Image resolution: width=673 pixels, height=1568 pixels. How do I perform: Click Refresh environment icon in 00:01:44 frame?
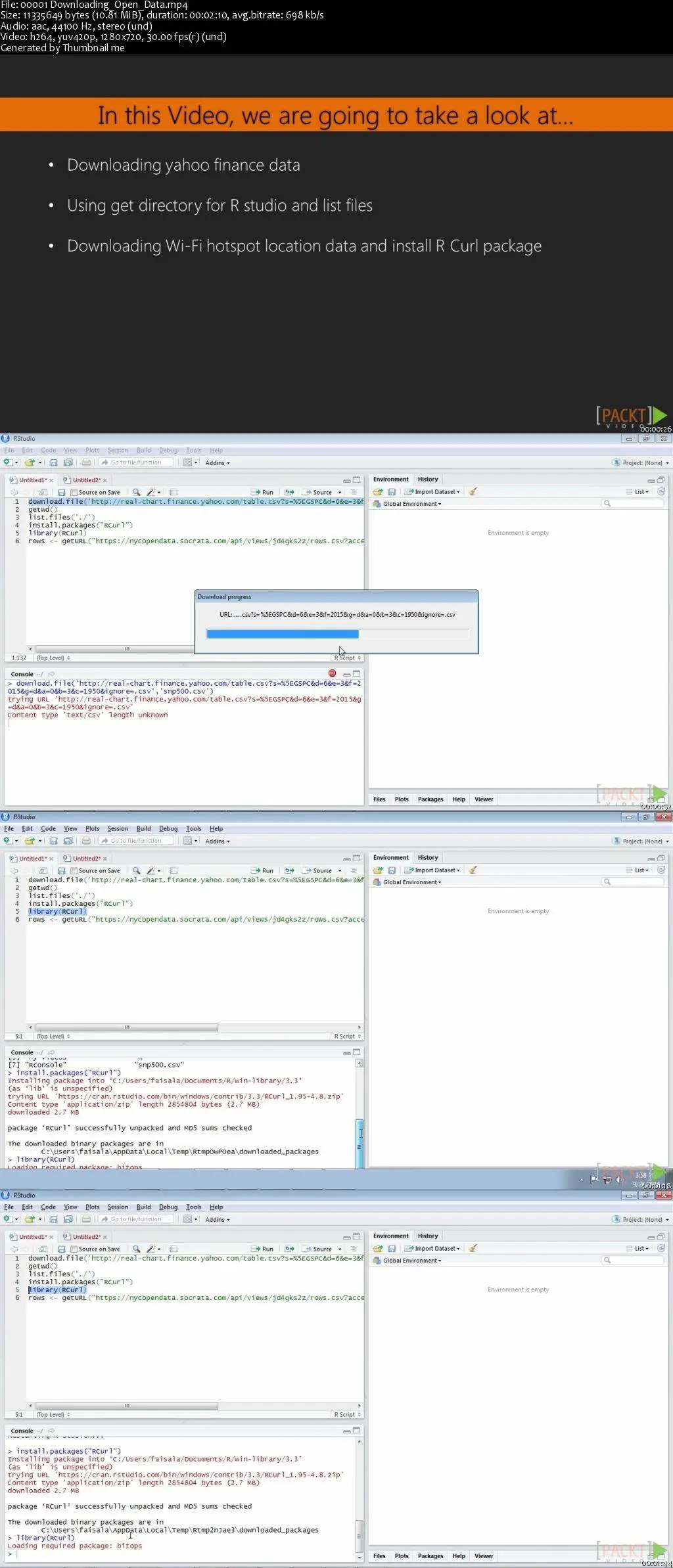click(661, 1248)
